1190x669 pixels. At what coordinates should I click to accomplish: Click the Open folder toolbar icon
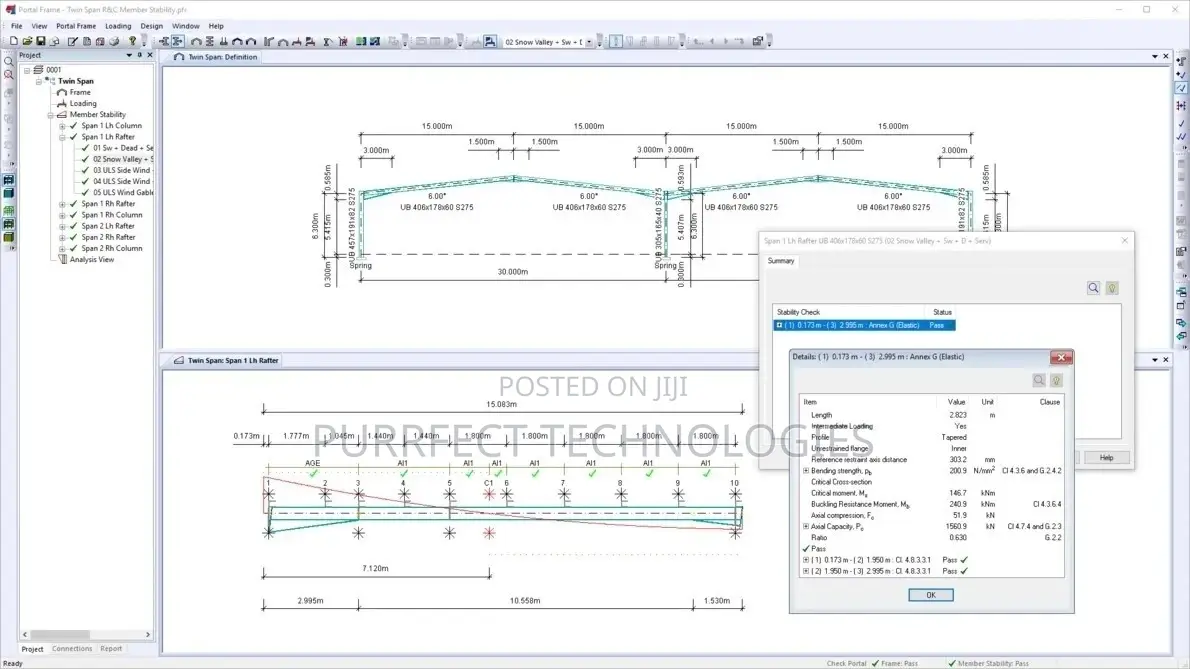click(x=27, y=41)
